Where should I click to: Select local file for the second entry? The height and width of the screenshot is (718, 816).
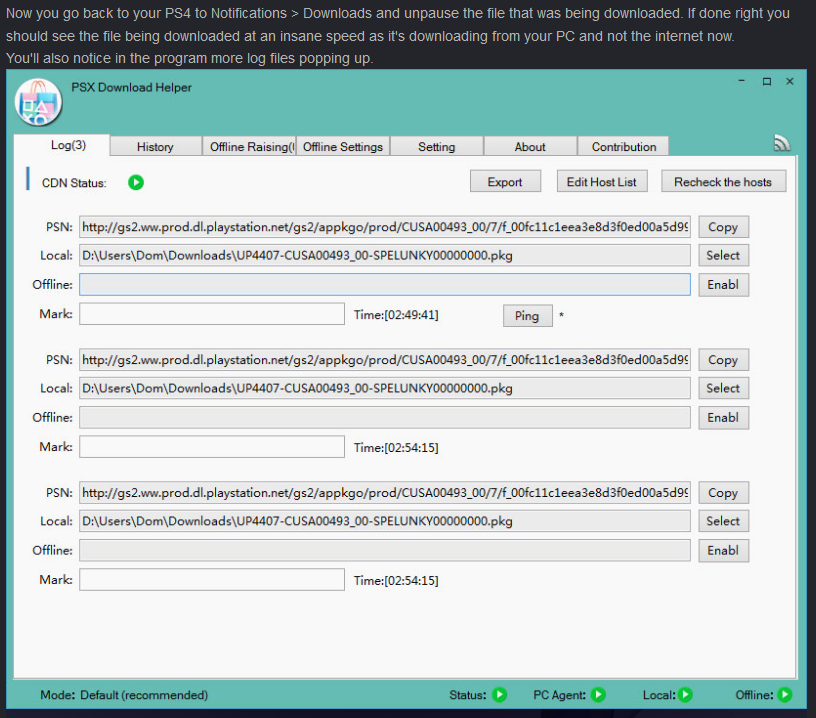coord(722,389)
